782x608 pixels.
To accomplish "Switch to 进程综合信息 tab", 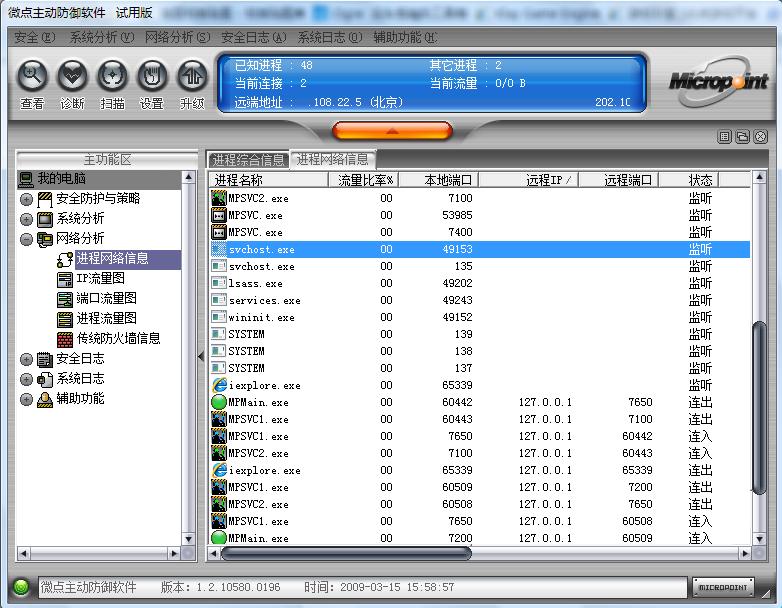I will (248, 160).
